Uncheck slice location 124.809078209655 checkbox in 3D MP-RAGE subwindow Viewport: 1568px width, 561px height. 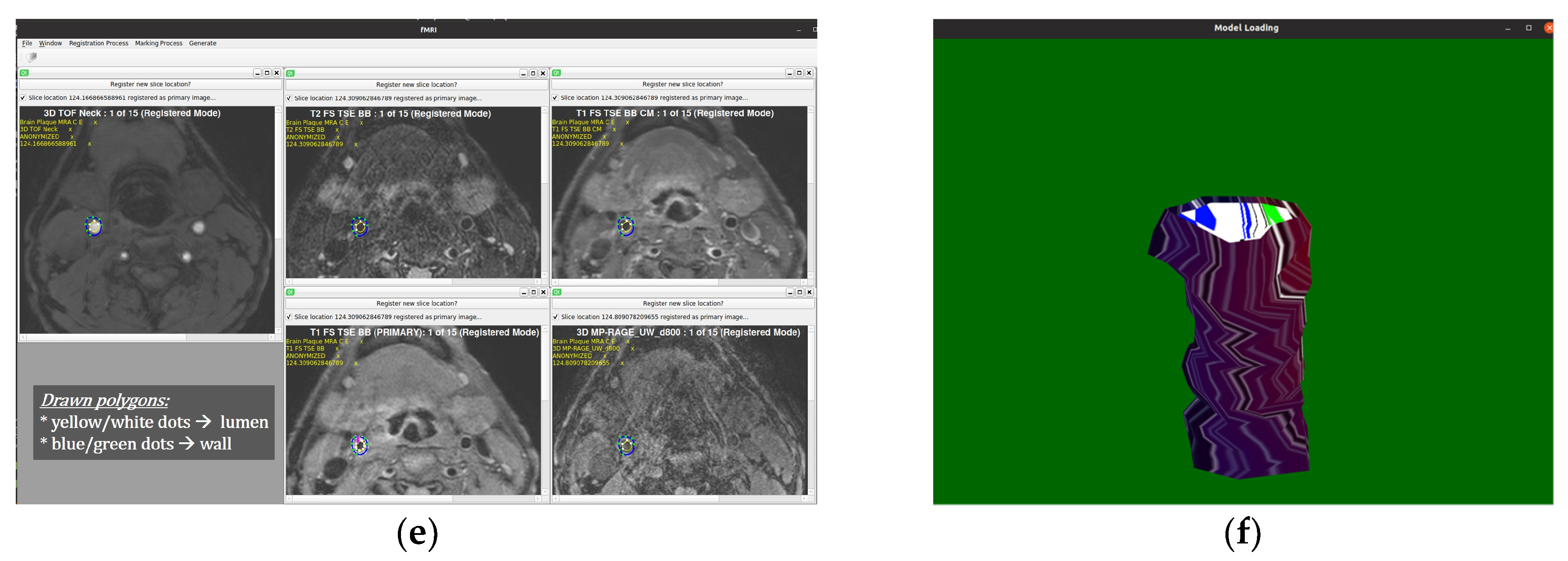[x=555, y=317]
